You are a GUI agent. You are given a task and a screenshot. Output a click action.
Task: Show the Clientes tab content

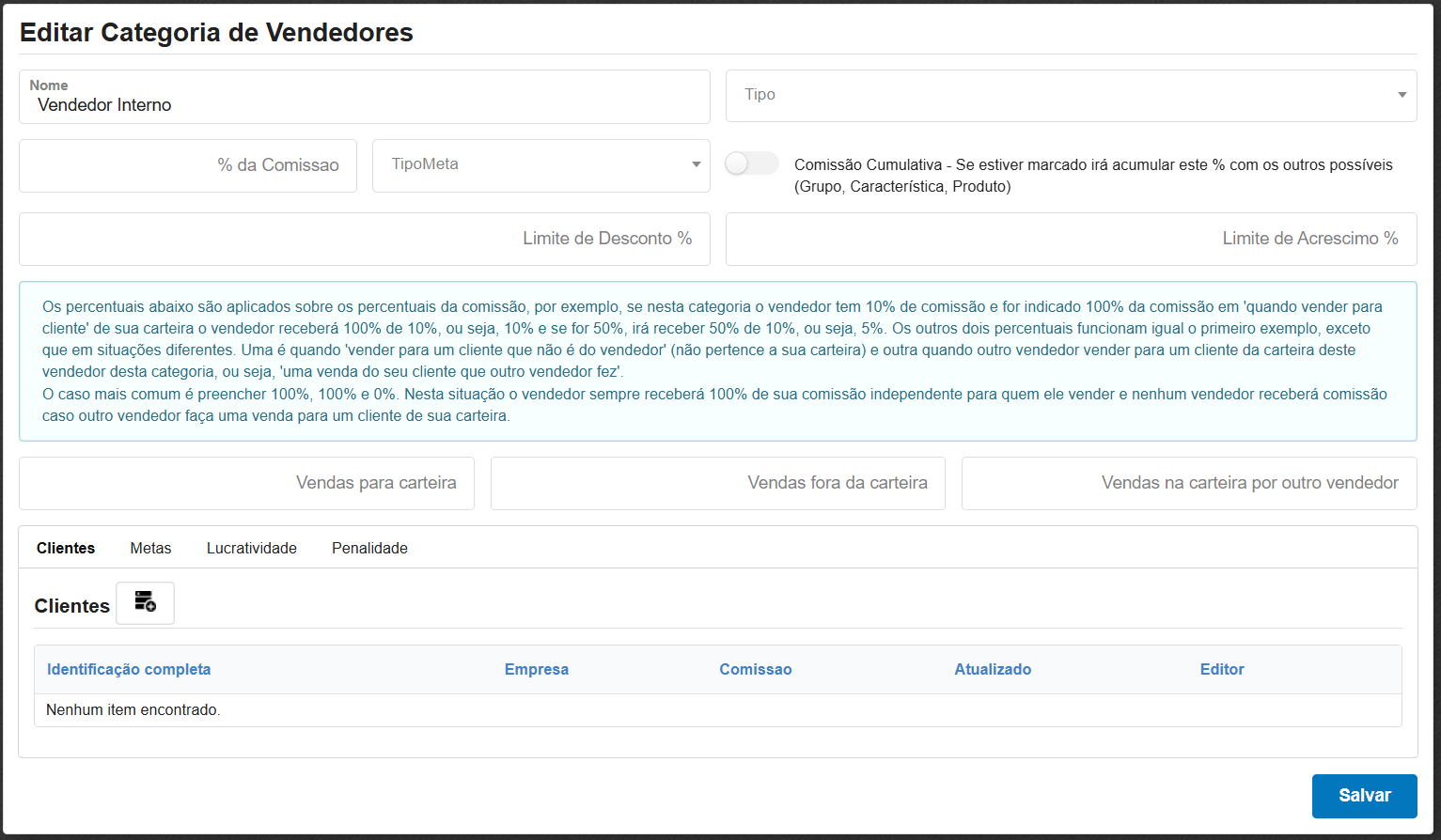[x=65, y=548]
